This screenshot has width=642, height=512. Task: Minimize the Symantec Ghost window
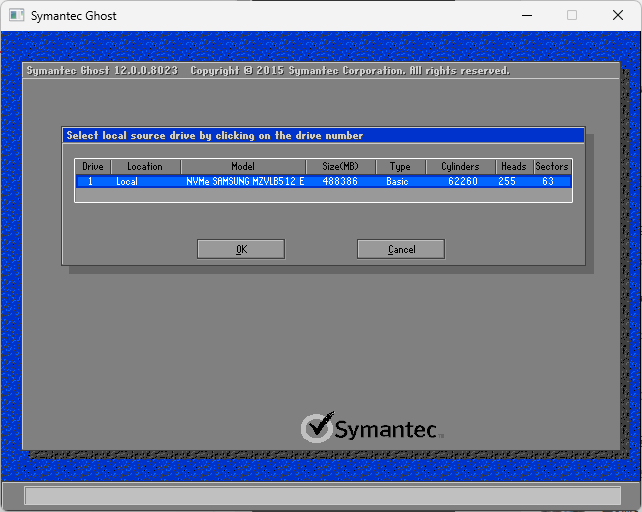pos(527,16)
